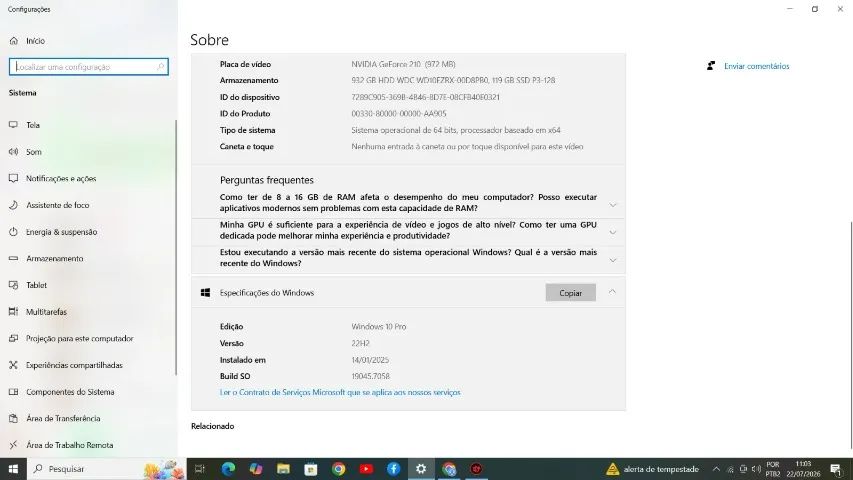The height and width of the screenshot is (480, 853).
Task: Open the volume control in tray
Action: coord(756,469)
